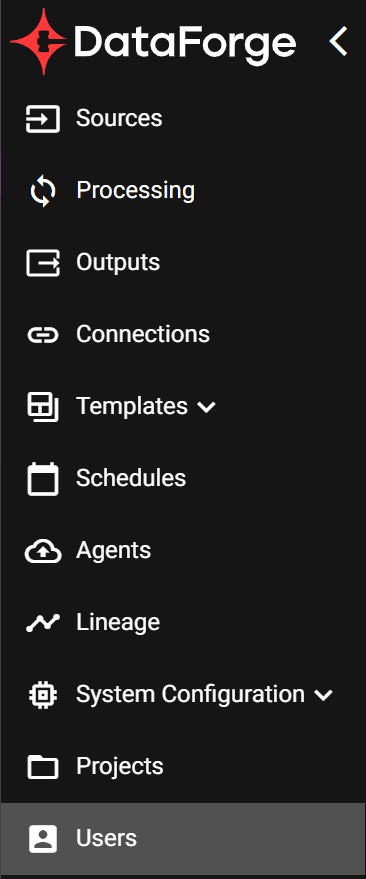Click the Outputs export-arrow icon
The width and height of the screenshot is (366, 879).
43,263
